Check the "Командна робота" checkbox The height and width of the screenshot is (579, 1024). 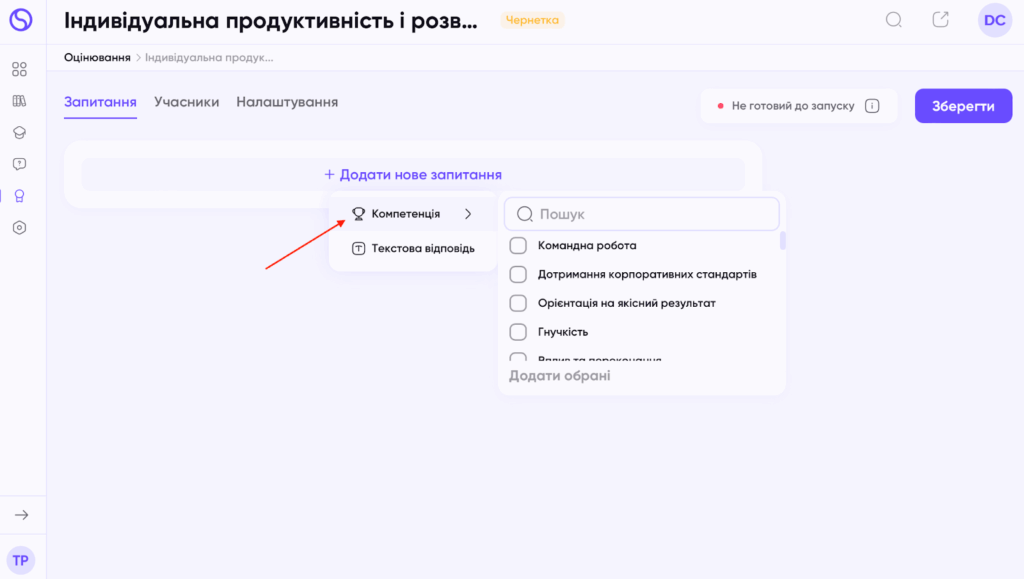point(518,245)
